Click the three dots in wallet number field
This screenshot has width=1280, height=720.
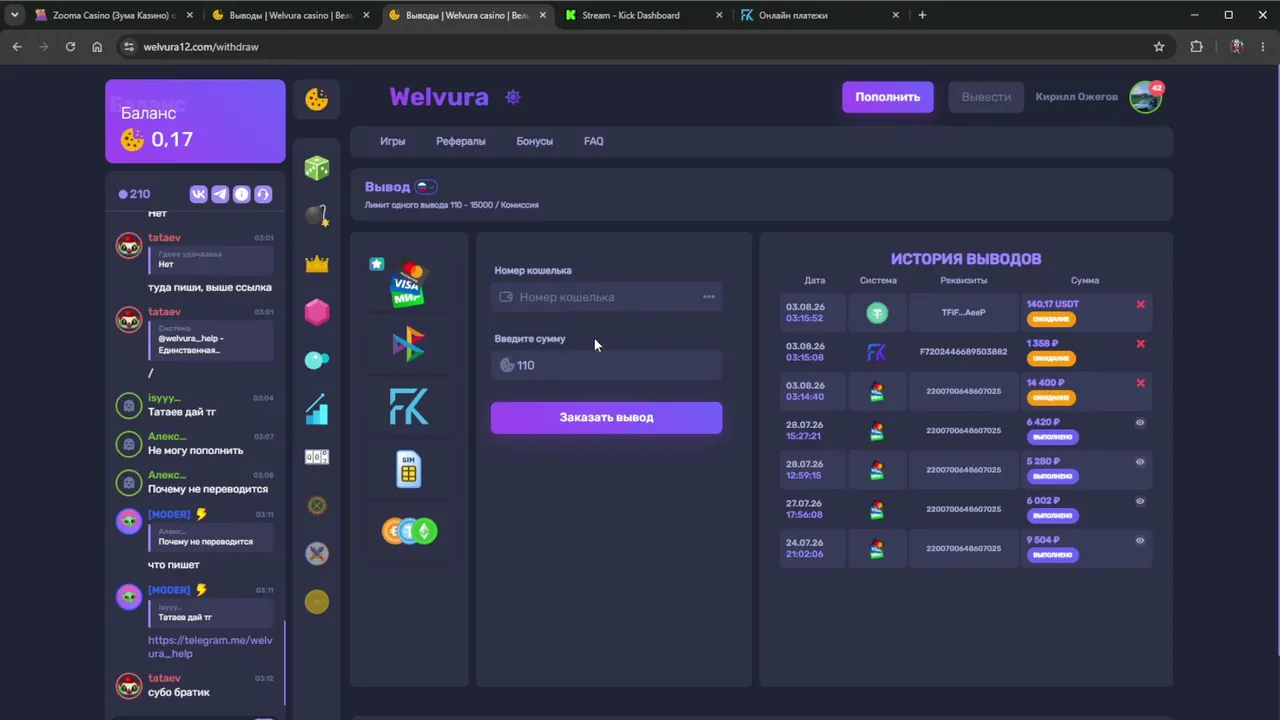coord(709,297)
